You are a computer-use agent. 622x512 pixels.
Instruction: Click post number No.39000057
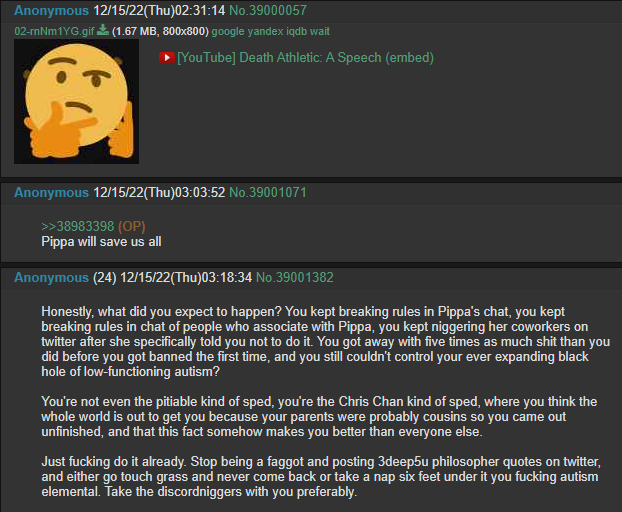(x=268, y=10)
